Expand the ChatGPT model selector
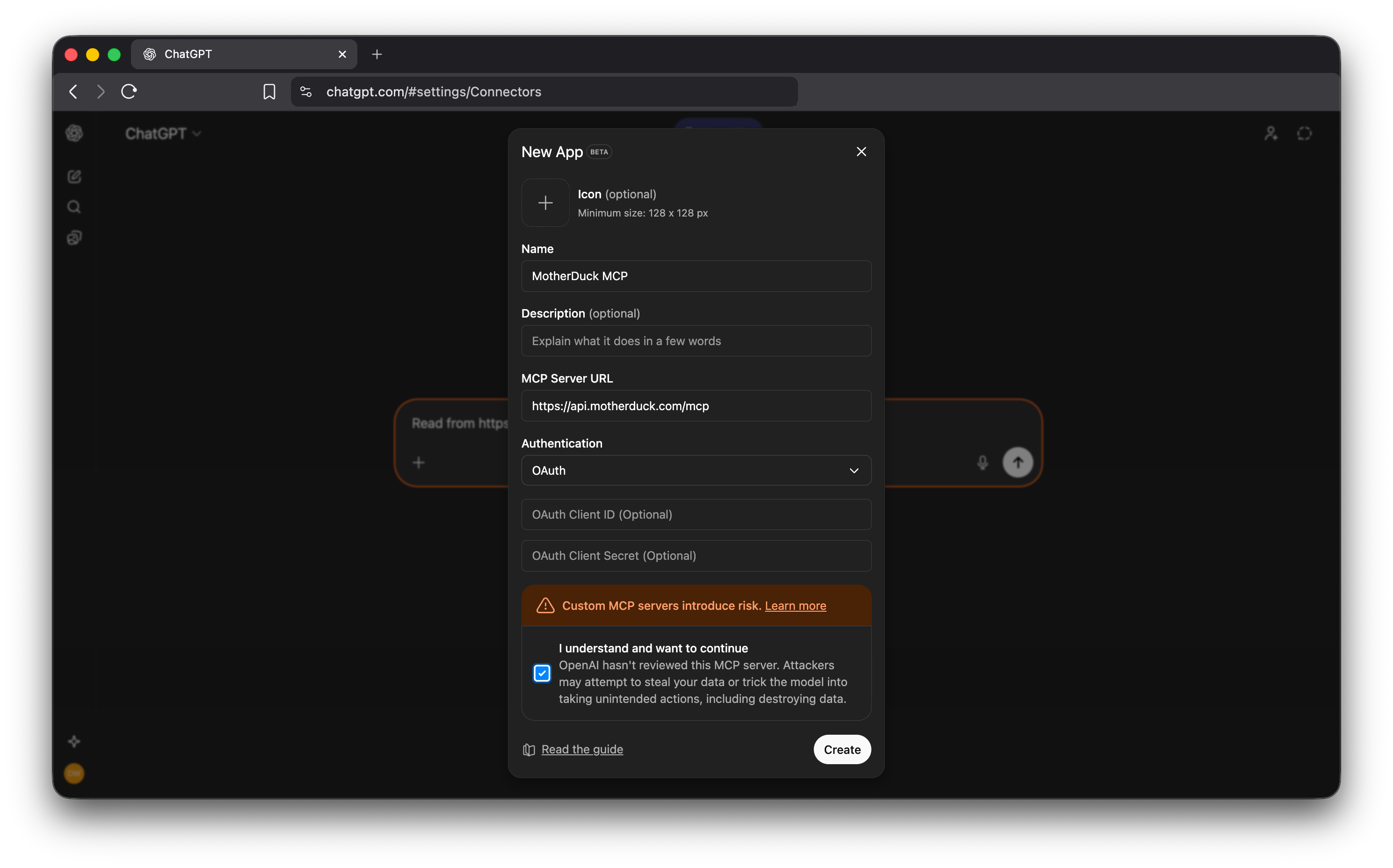1393x868 pixels. pos(162,133)
